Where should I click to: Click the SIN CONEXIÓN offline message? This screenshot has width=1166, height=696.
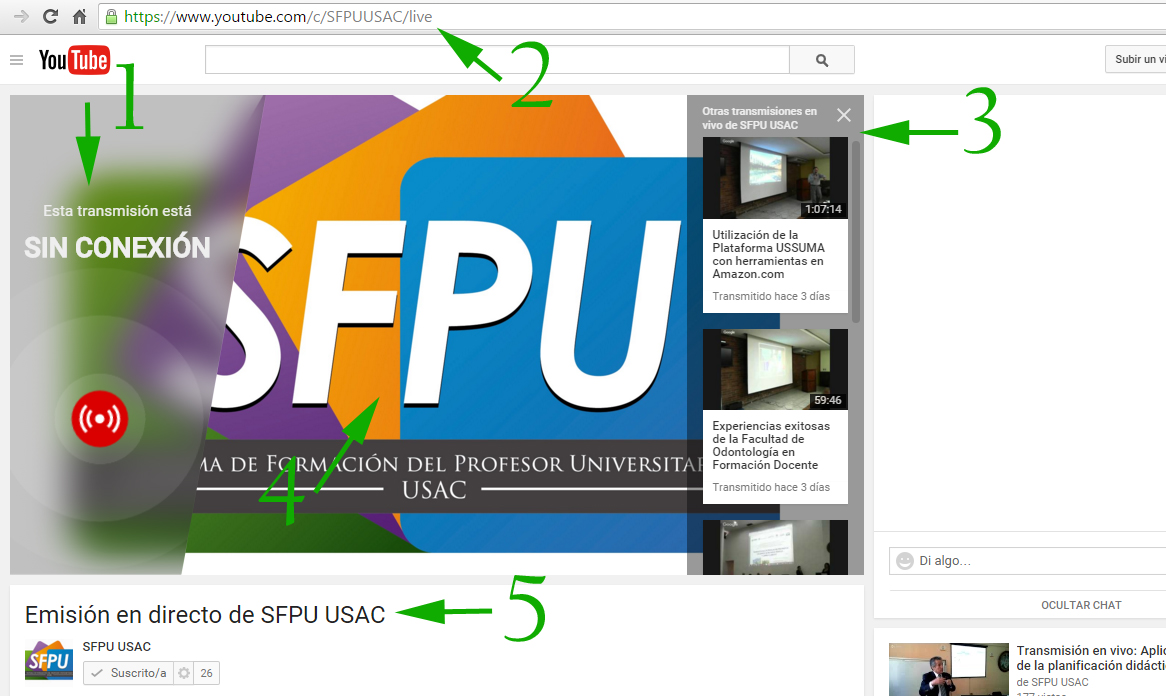tap(117, 247)
